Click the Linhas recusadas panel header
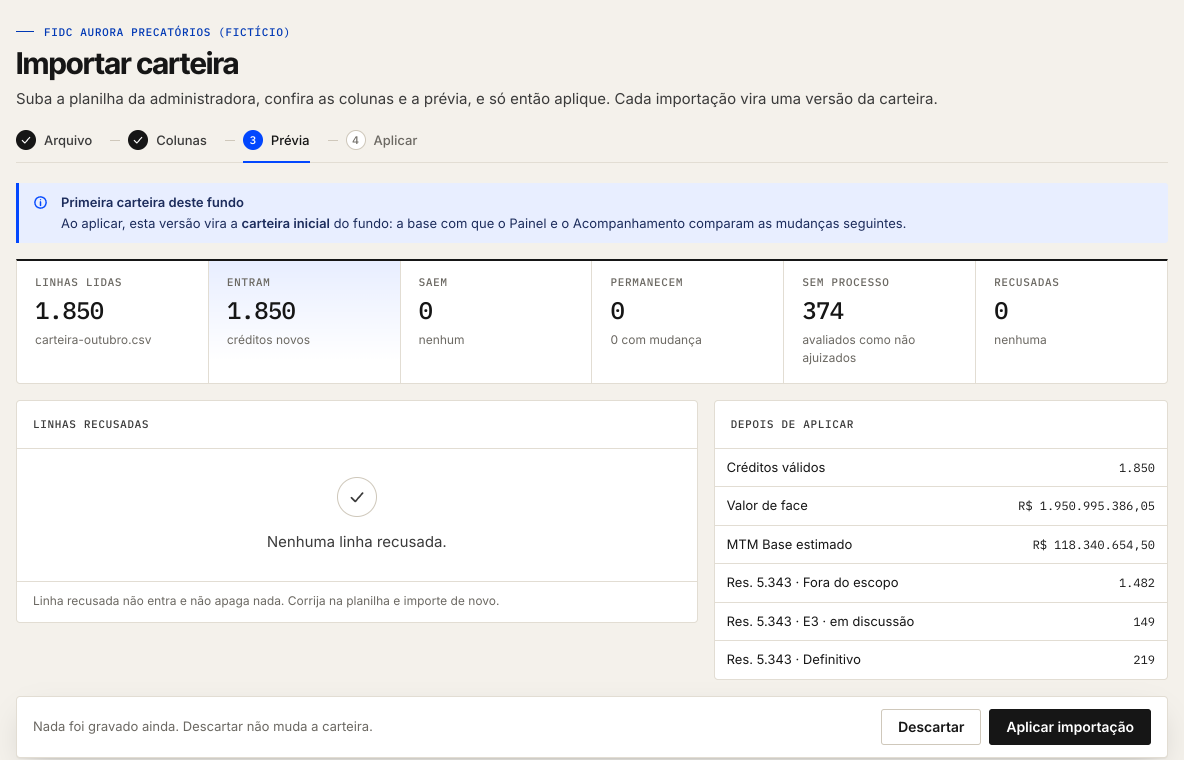This screenshot has height=760, width=1184. click(x=356, y=425)
